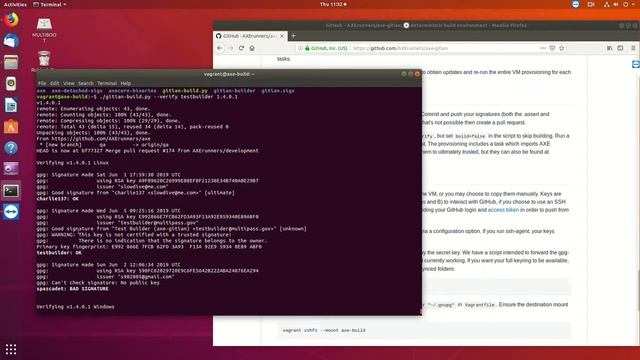Open the network status icon in top bar
Viewport: 640px width, 360px height.
607,4
